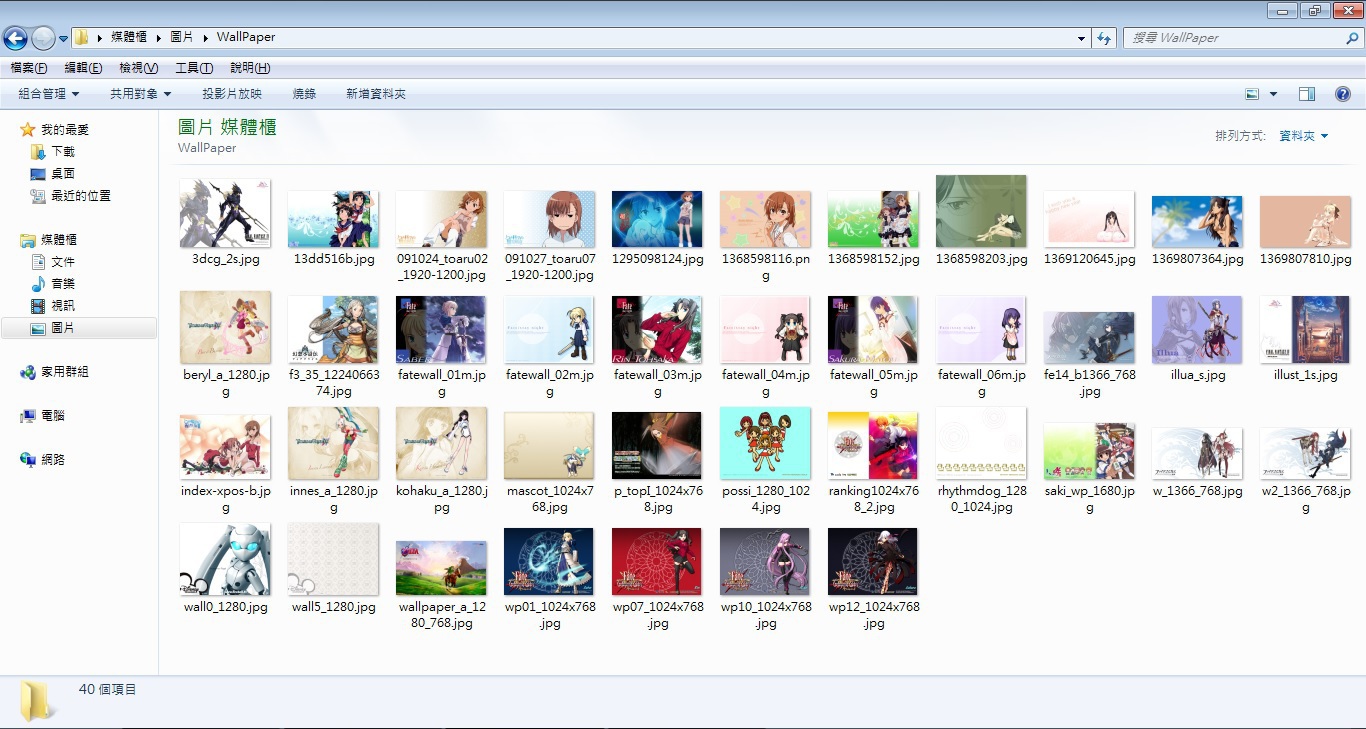Select the saki_wp_1680.jpg thumbnail
Image resolution: width=1366 pixels, height=729 pixels.
[x=1089, y=451]
